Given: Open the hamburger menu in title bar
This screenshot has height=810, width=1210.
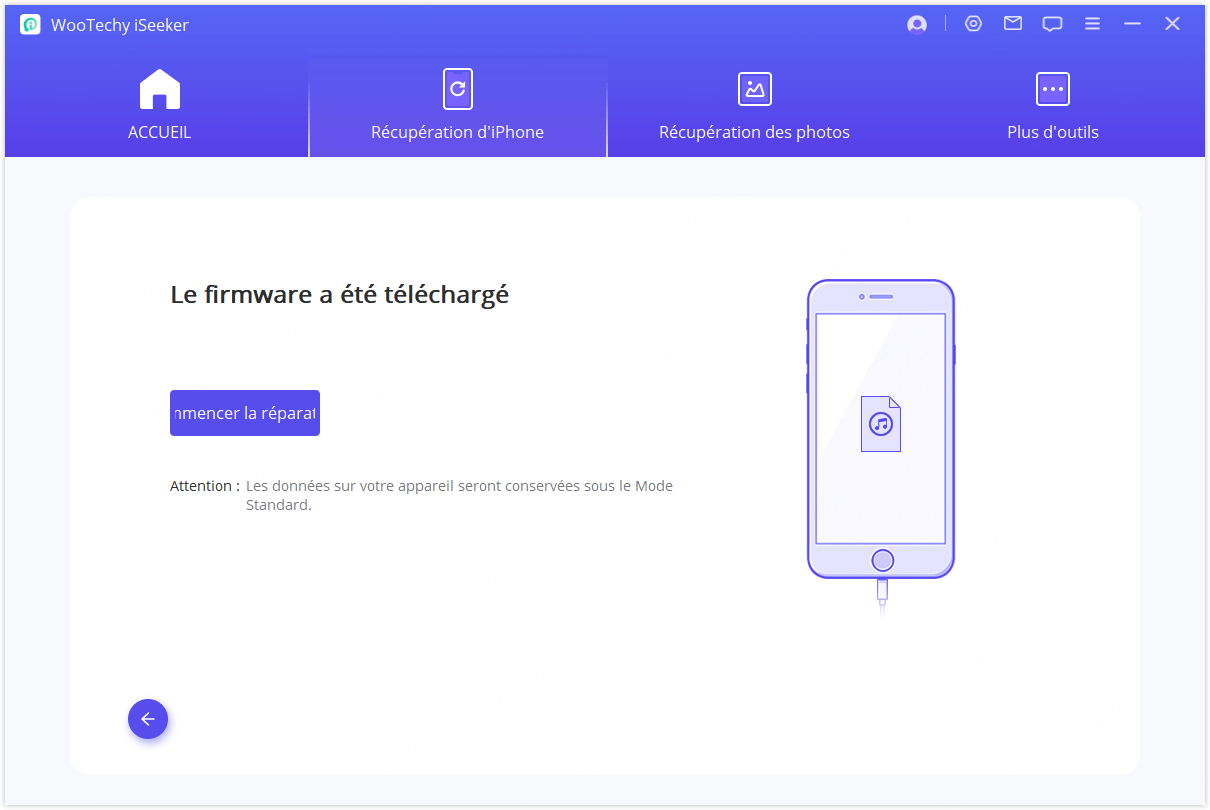Looking at the screenshot, I should pos(1092,24).
